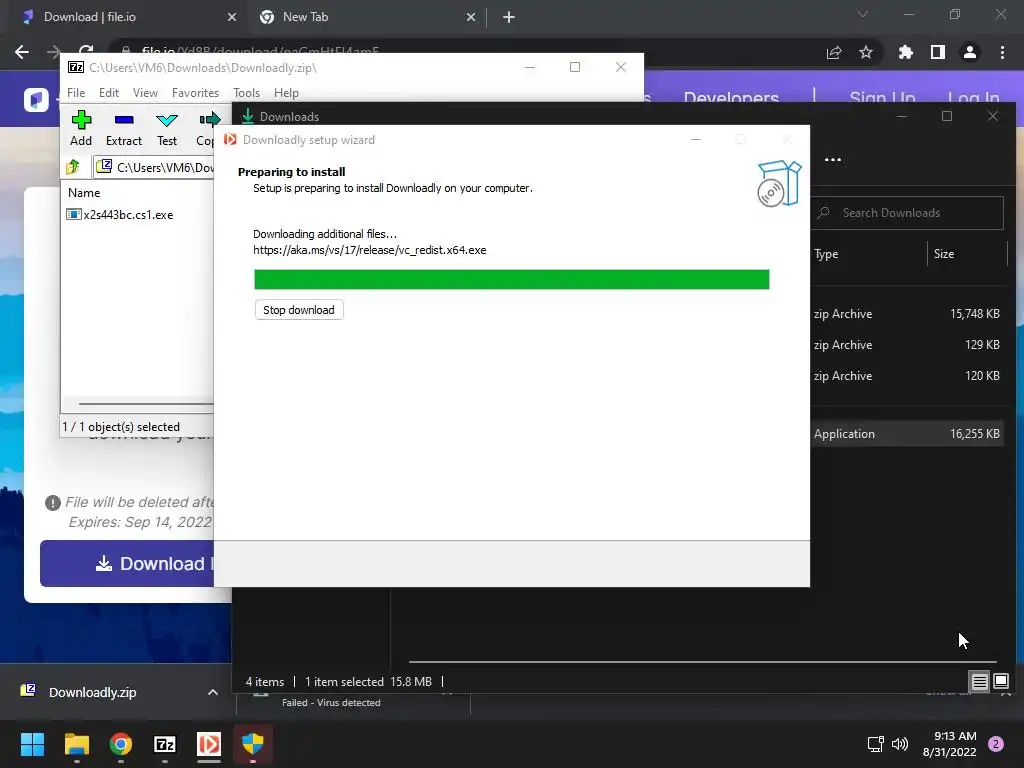This screenshot has width=1024, height=768.
Task: Minimize the Downloadly setup wizard window
Action: [x=696, y=139]
